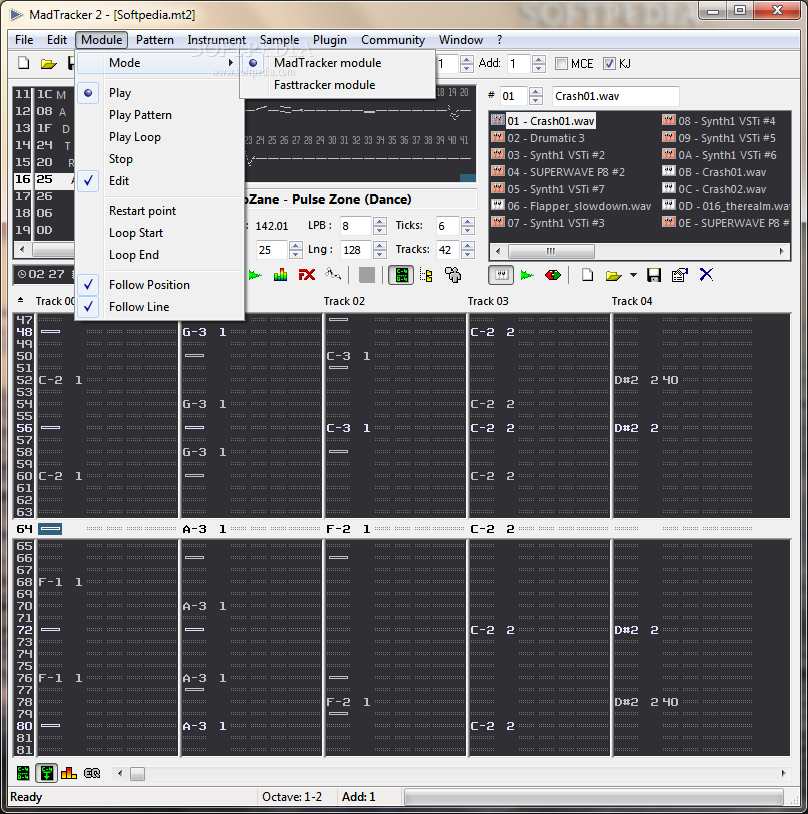The image size is (808, 814).
Task: Open the Pattern menu
Action: point(155,40)
